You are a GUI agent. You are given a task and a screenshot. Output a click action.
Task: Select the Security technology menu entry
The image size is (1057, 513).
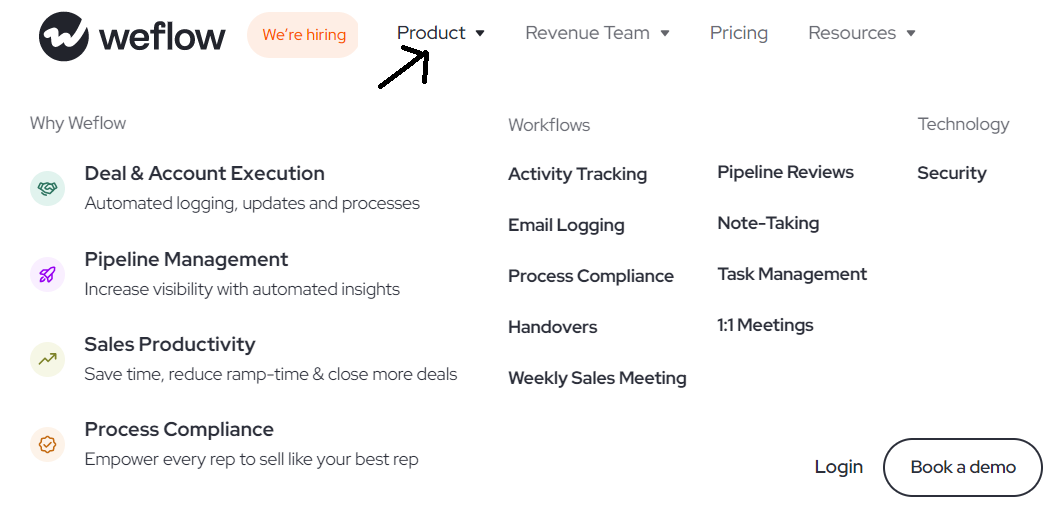[951, 173]
